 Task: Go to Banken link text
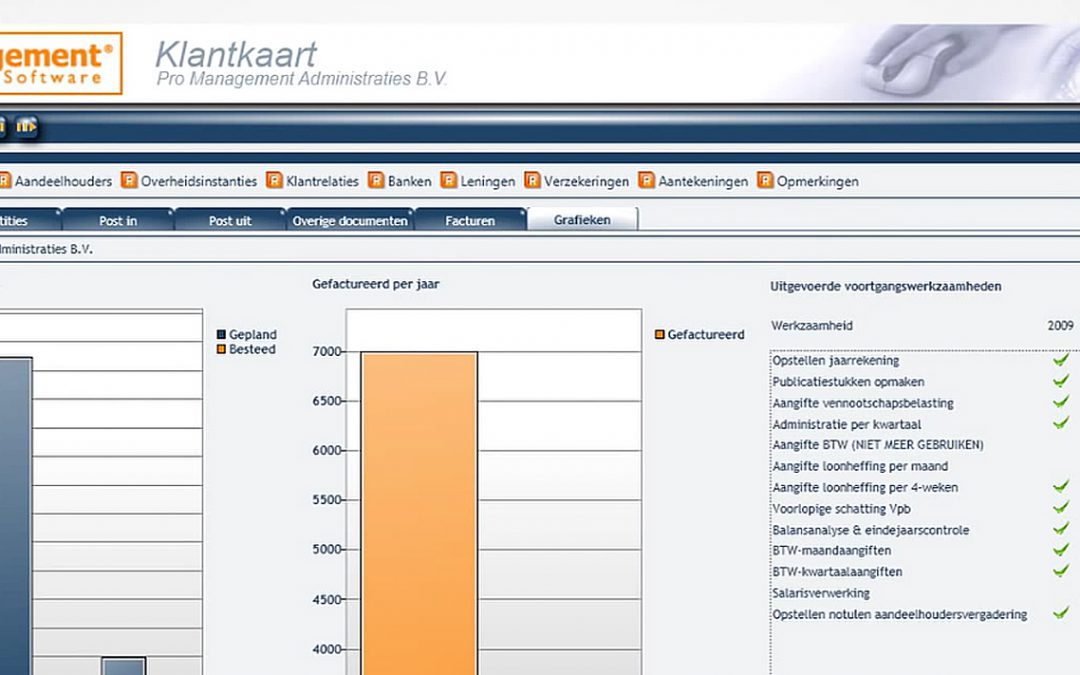pyautogui.click(x=409, y=182)
